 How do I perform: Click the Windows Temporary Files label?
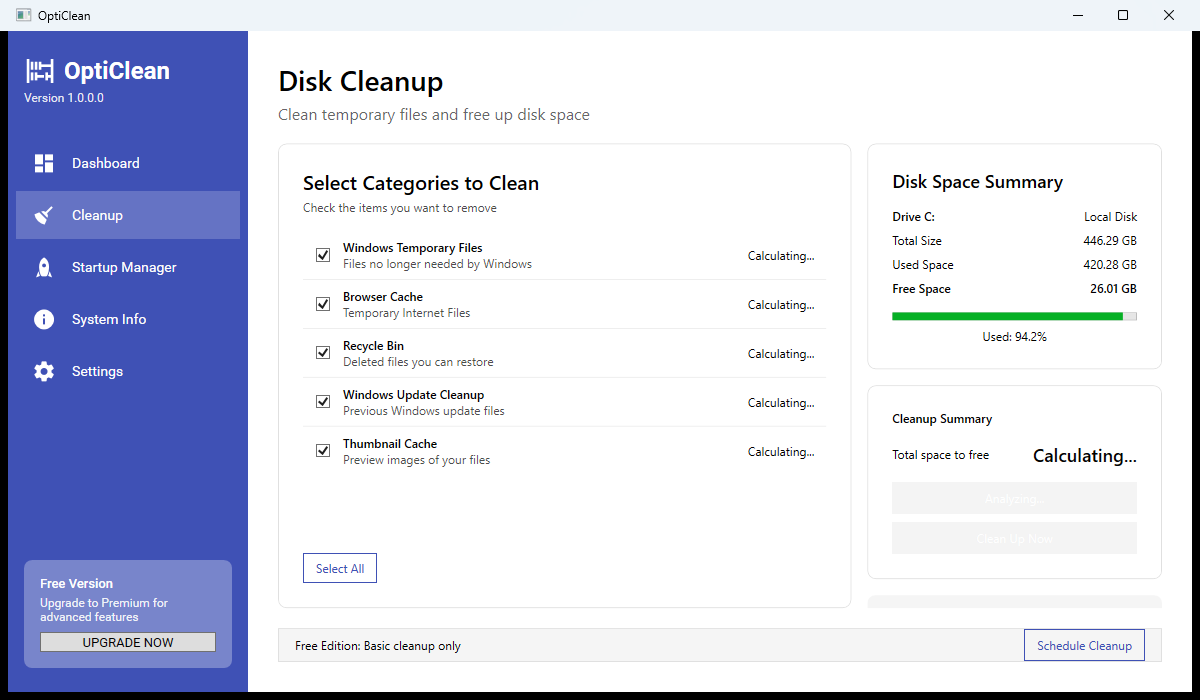tap(413, 248)
